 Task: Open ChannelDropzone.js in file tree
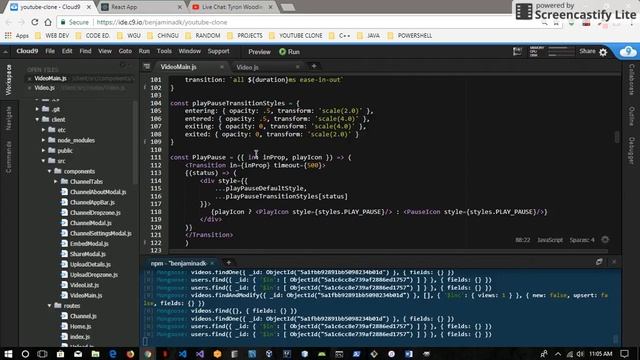(95, 213)
